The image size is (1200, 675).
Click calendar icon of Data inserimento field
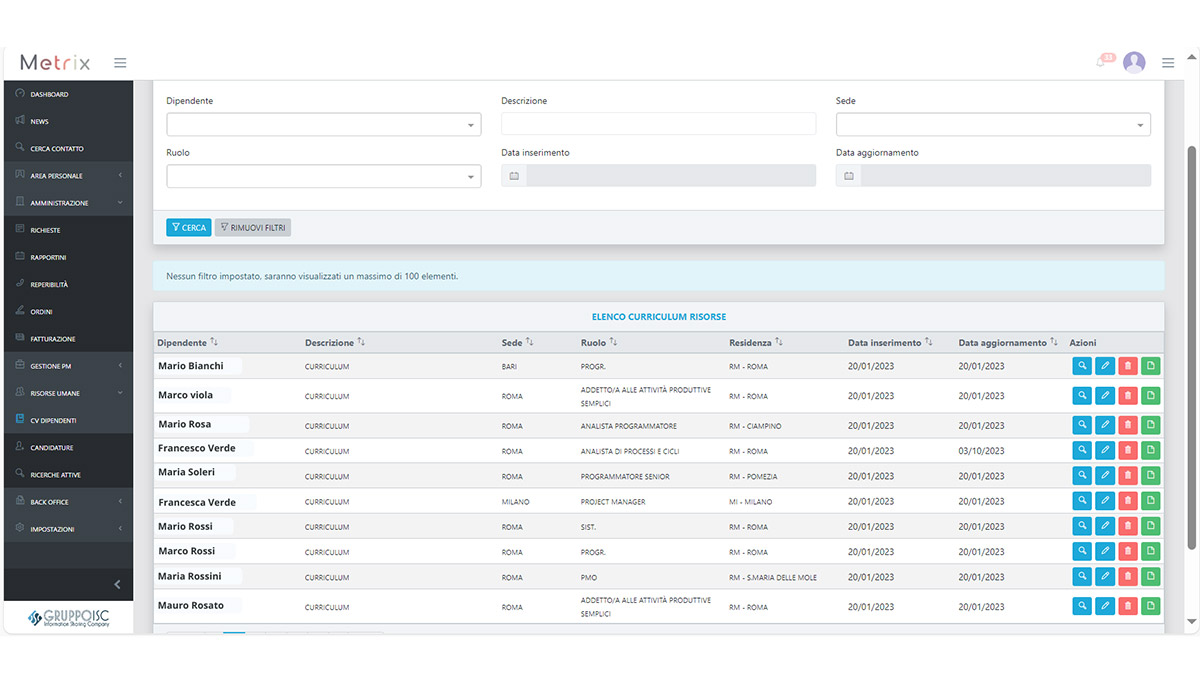514,176
